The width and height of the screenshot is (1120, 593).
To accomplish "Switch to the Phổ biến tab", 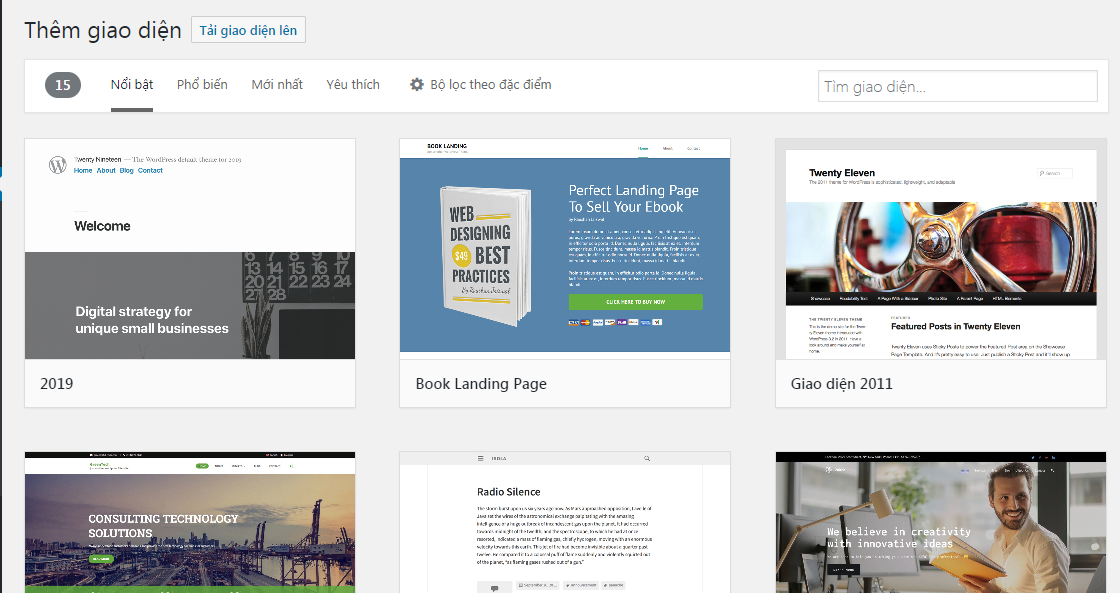I will [x=202, y=84].
